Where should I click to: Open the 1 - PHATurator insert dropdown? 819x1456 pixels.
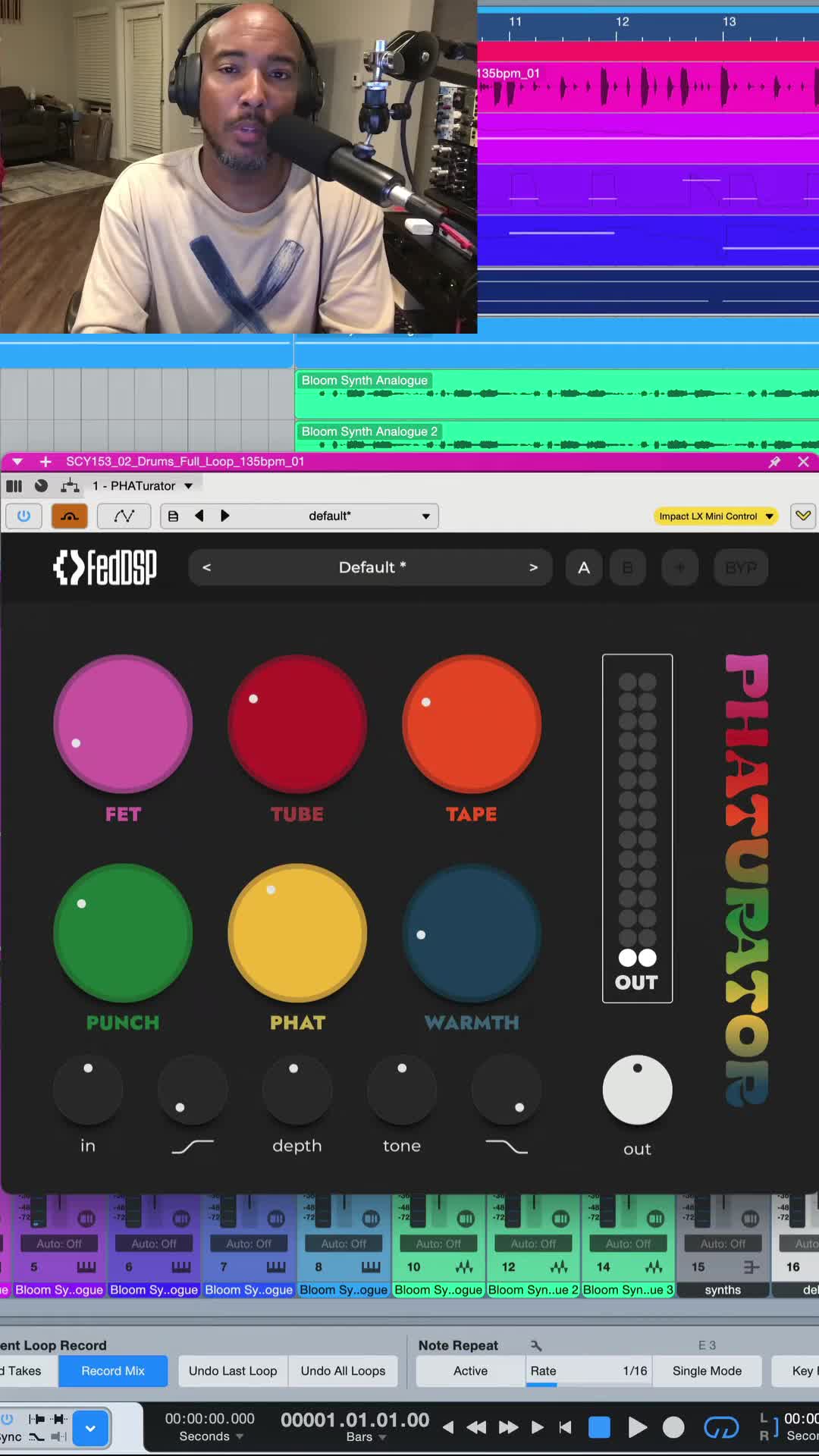pyautogui.click(x=143, y=485)
